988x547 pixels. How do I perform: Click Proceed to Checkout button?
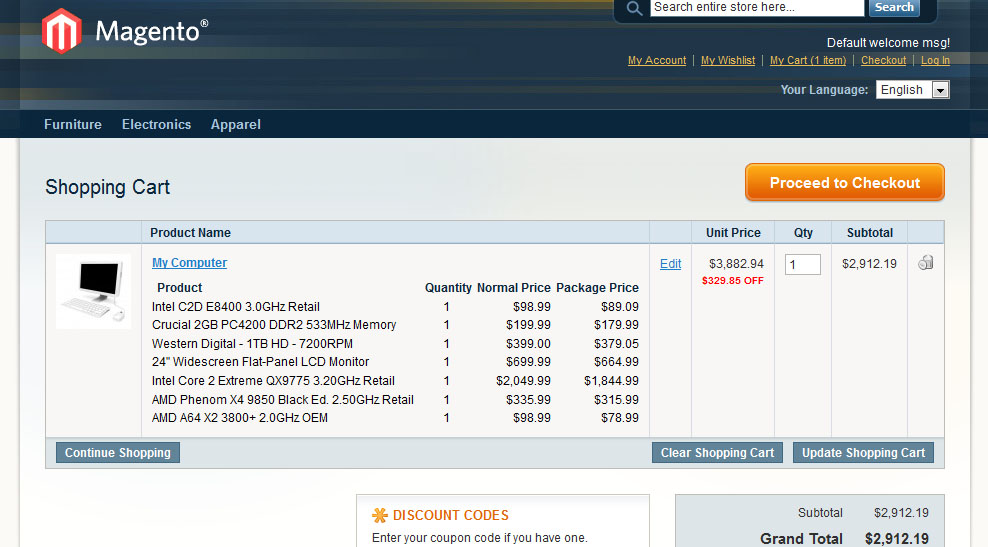pyautogui.click(x=844, y=183)
